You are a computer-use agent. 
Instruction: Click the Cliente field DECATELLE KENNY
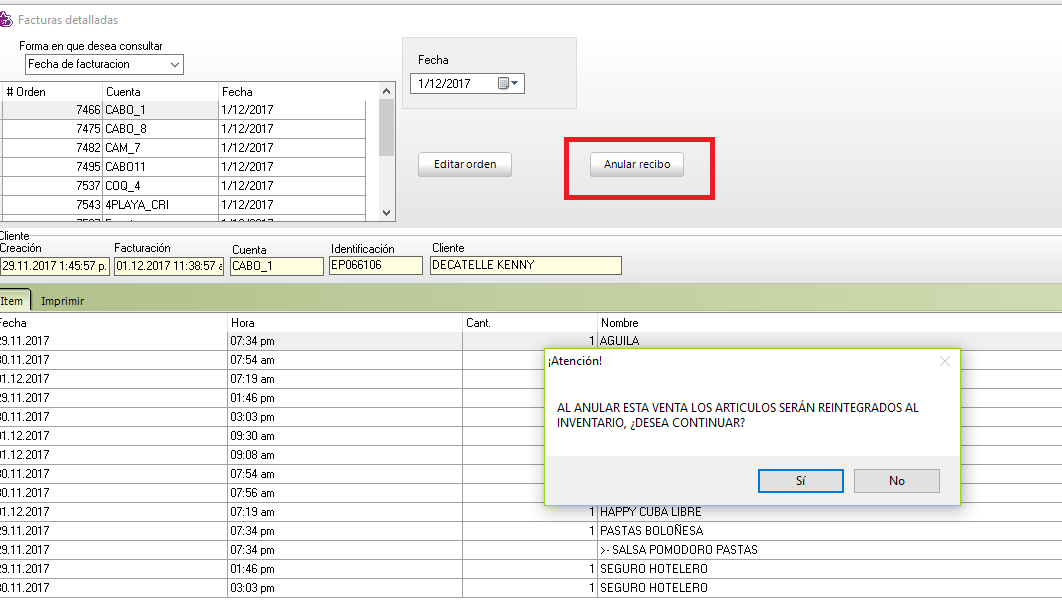click(525, 266)
